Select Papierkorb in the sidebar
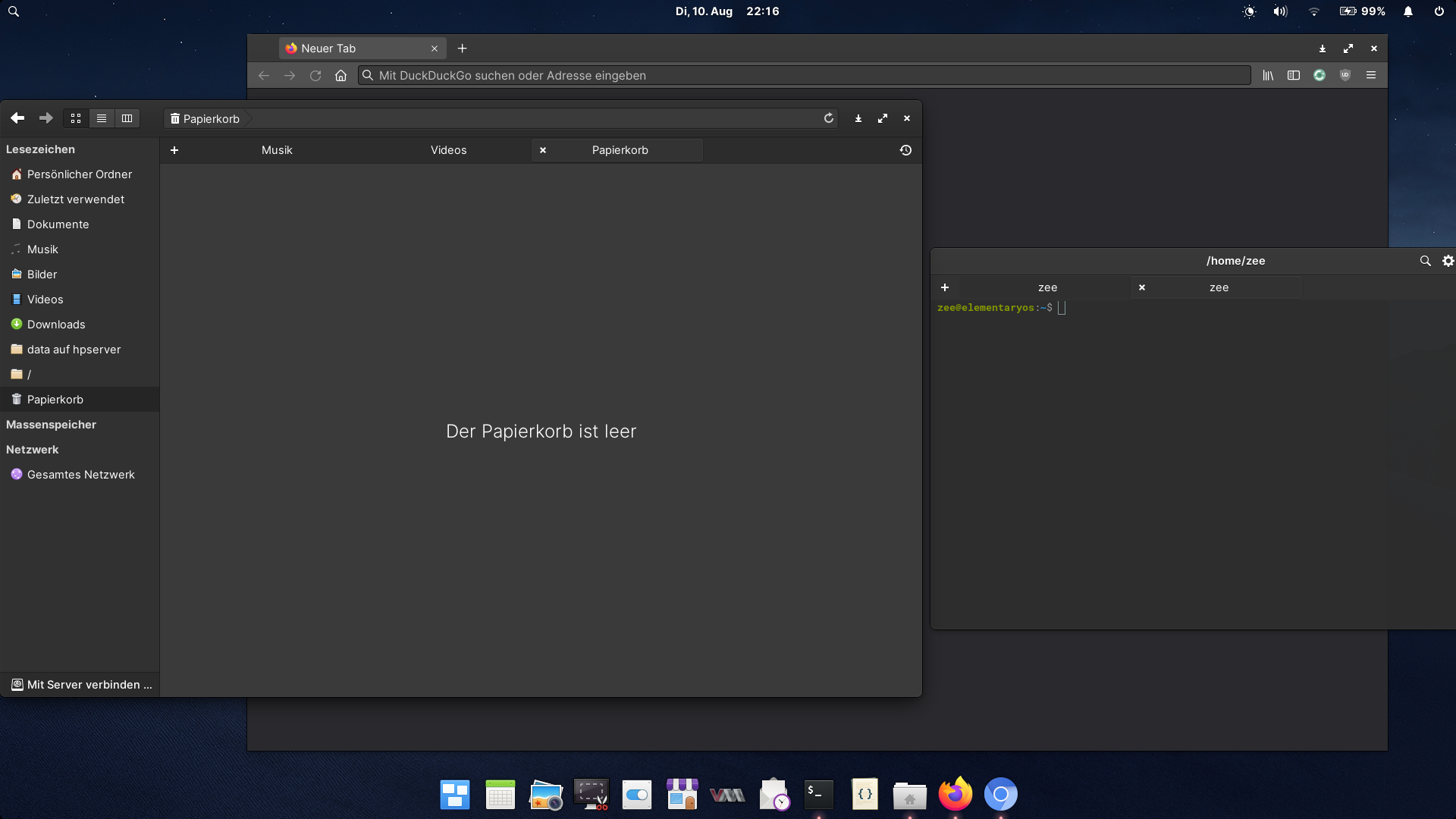 pyautogui.click(x=80, y=400)
